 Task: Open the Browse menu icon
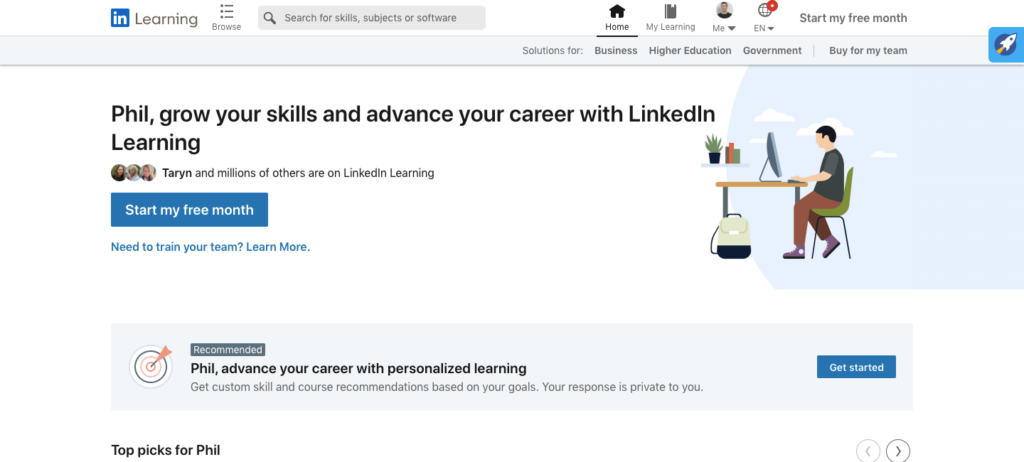coord(226,12)
